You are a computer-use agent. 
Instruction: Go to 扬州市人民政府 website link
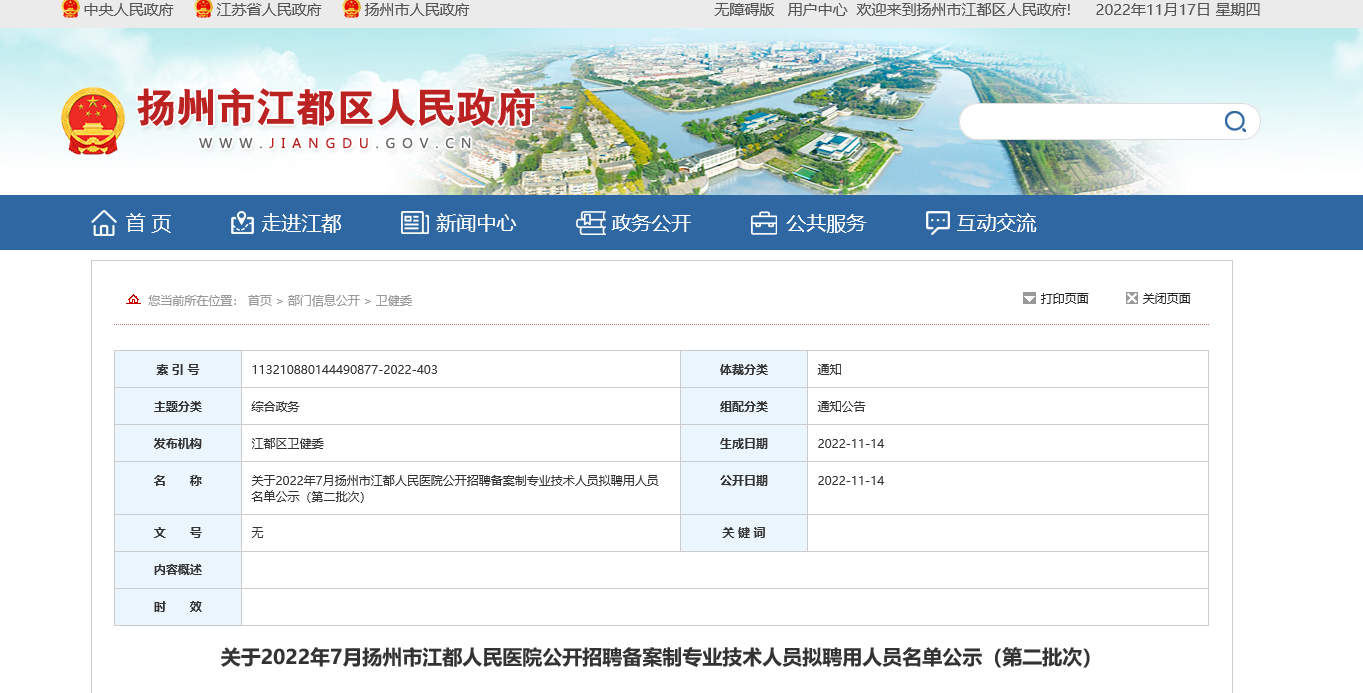tap(416, 10)
